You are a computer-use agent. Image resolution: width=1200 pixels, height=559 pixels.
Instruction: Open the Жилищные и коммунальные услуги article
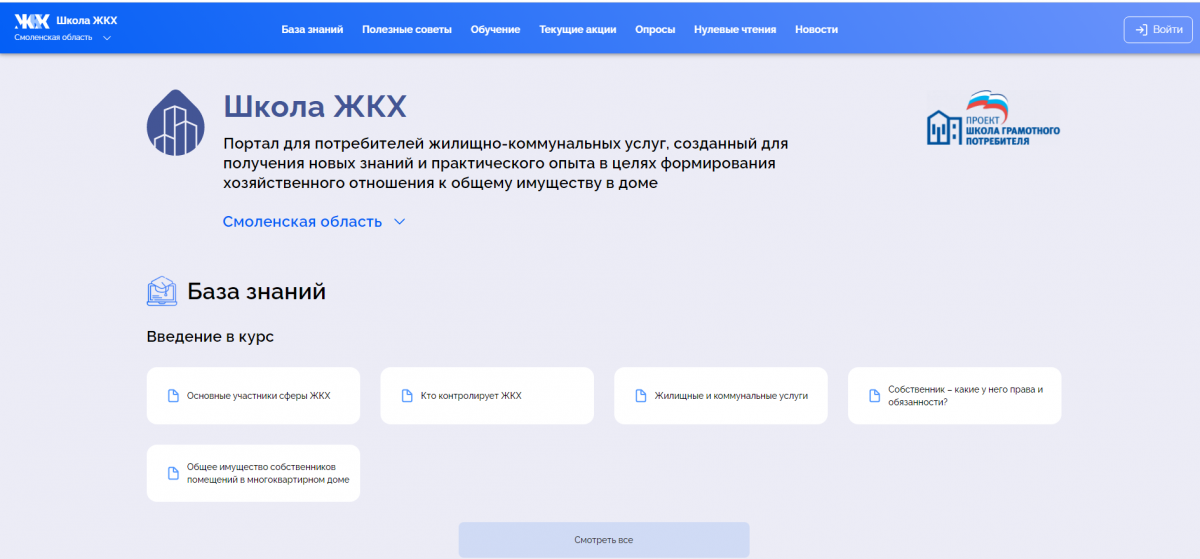pos(721,396)
